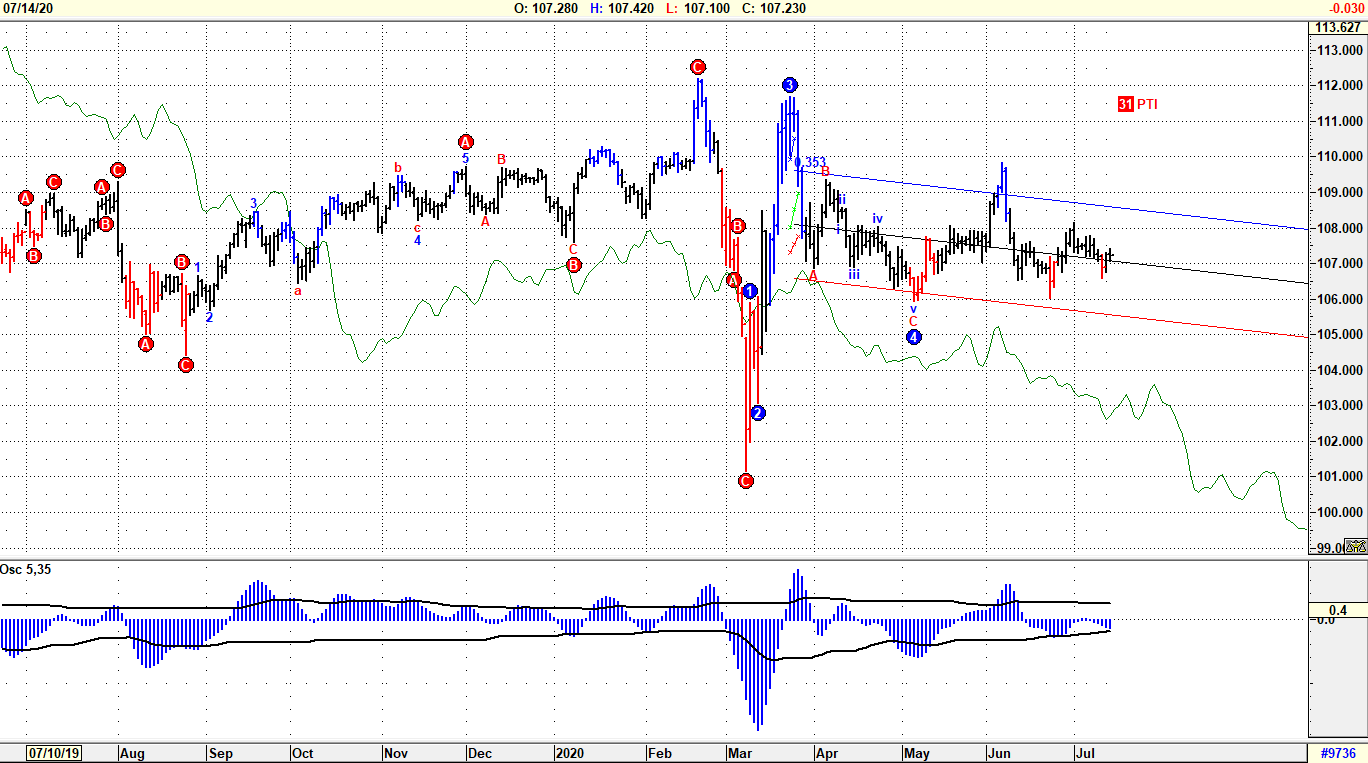This screenshot has height=763, width=1368.
Task: Select the blue wave 4 circle marker
Action: point(913,337)
